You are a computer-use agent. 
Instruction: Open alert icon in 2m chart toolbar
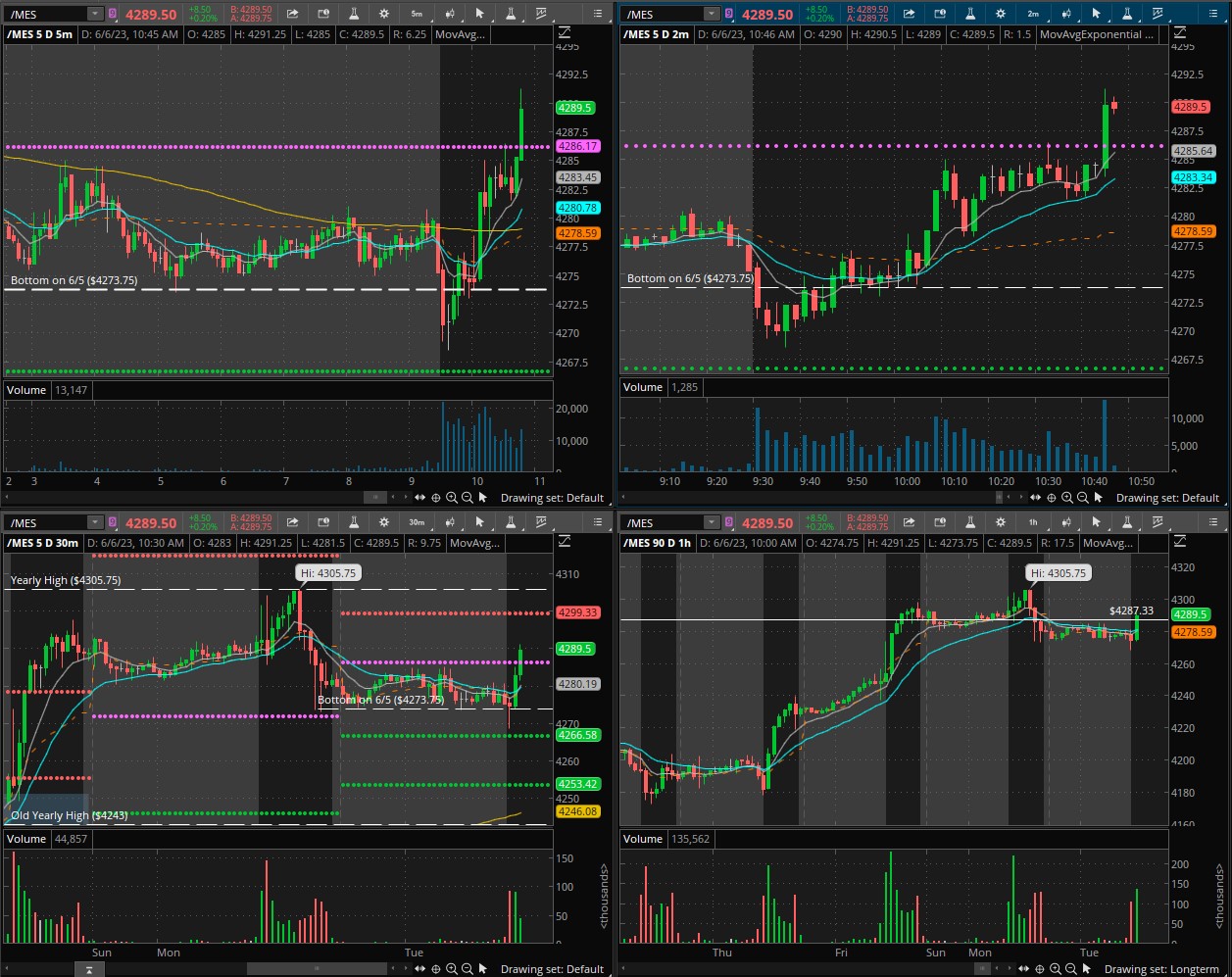[x=940, y=14]
